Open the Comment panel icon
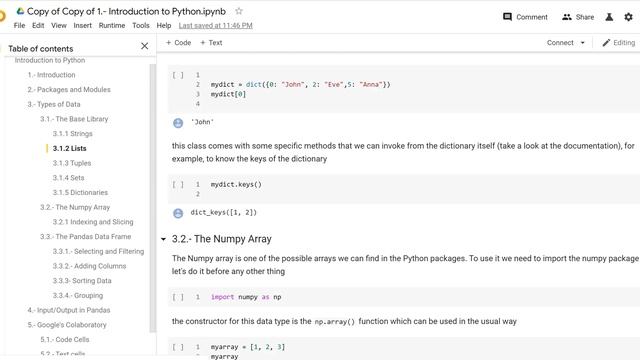This screenshot has width=640, height=360. [507, 17]
